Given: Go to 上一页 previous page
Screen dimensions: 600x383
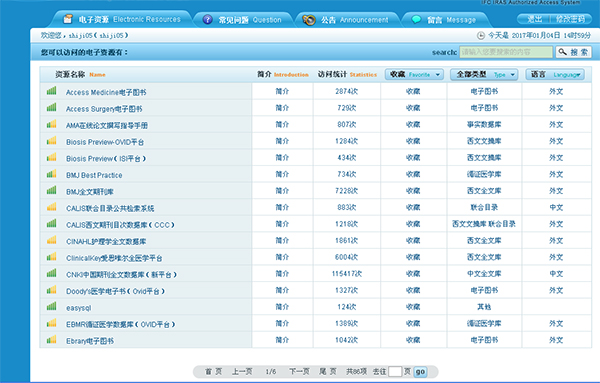Looking at the screenshot, I should pyautogui.click(x=242, y=372).
